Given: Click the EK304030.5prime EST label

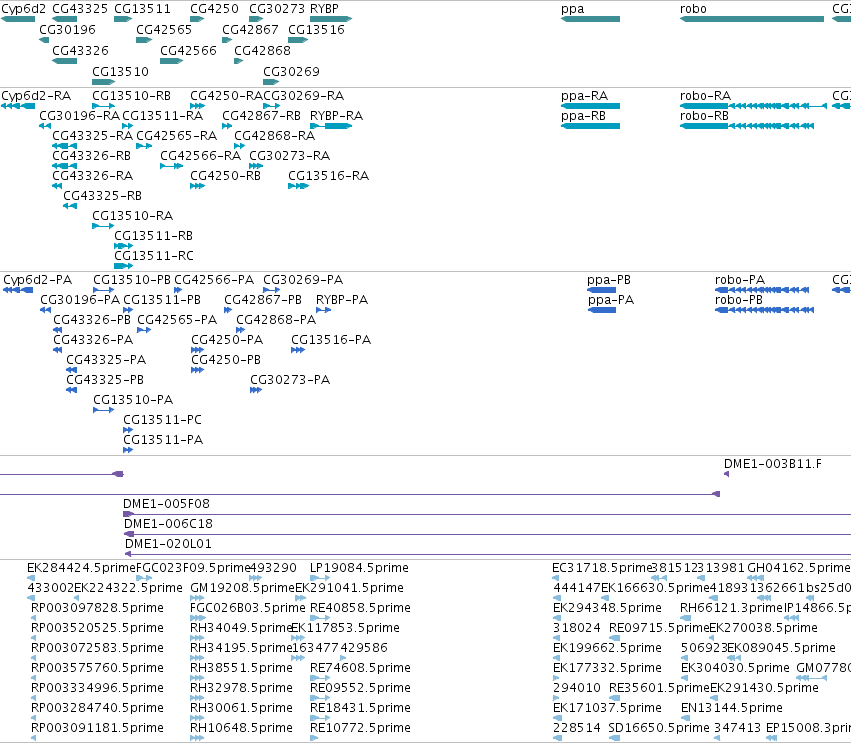Looking at the screenshot, I should coord(735,668).
